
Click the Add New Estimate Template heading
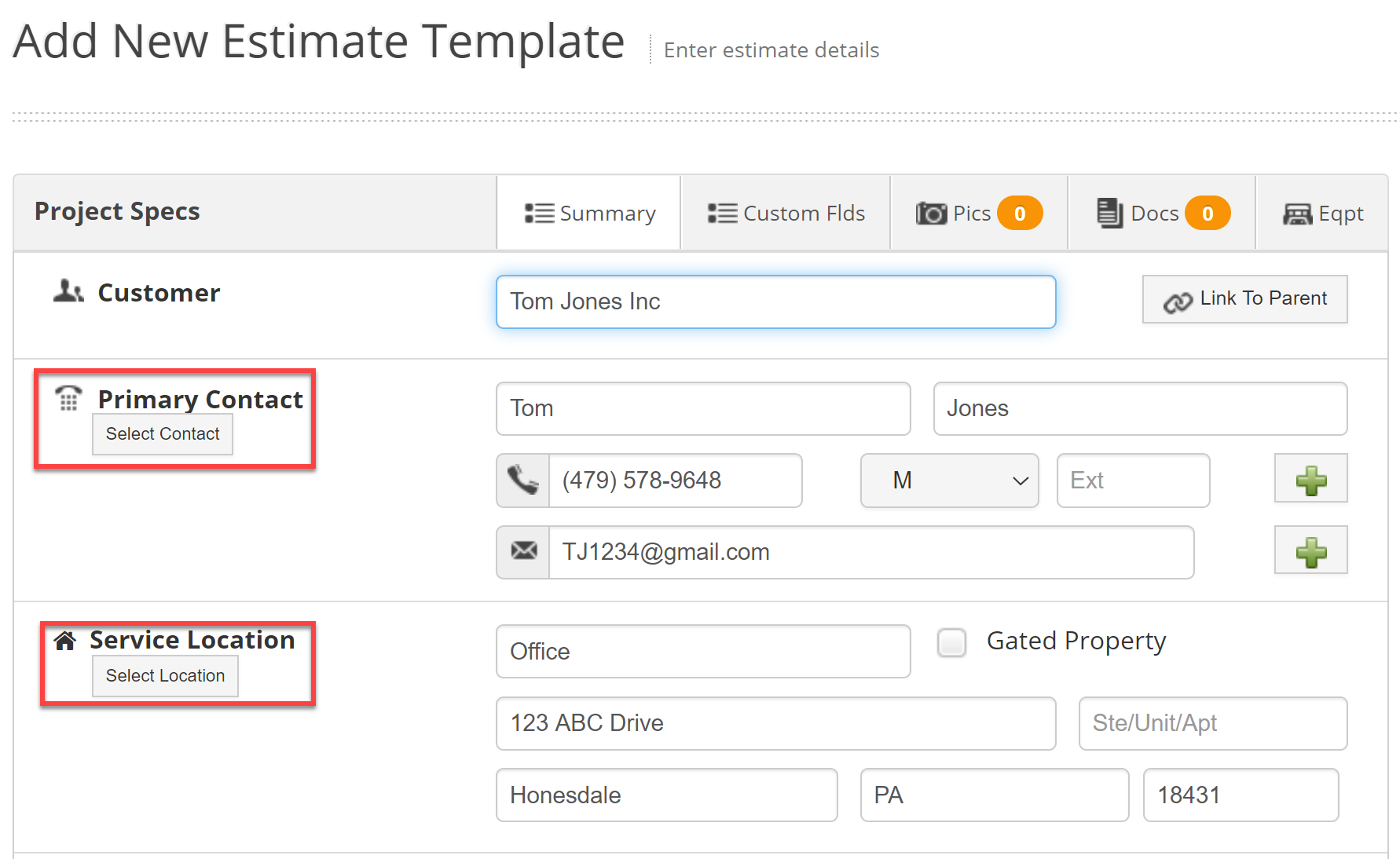point(319,41)
